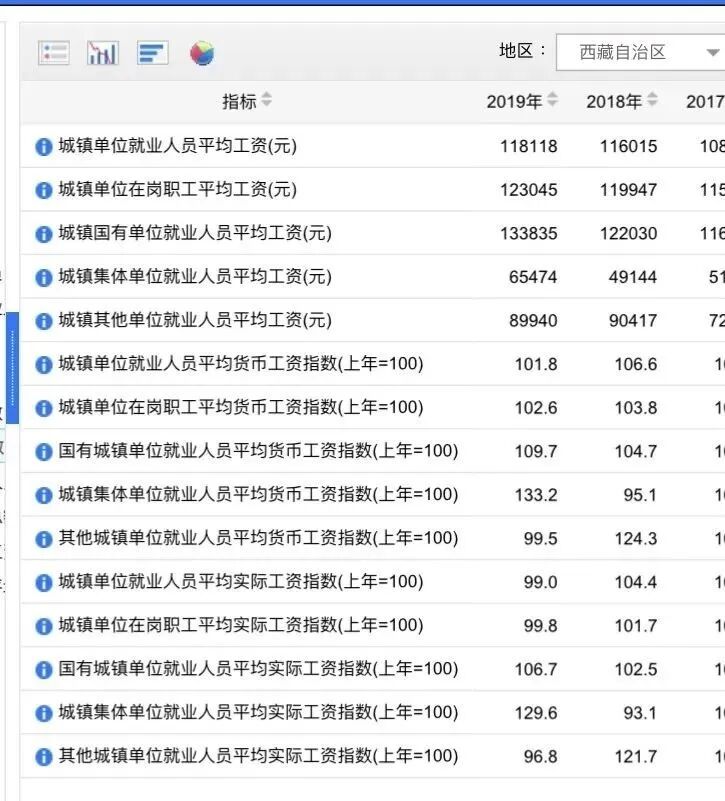Open info for 城镇单位就业人员平均工资(元)
This screenshot has height=801, width=725.
(44, 147)
